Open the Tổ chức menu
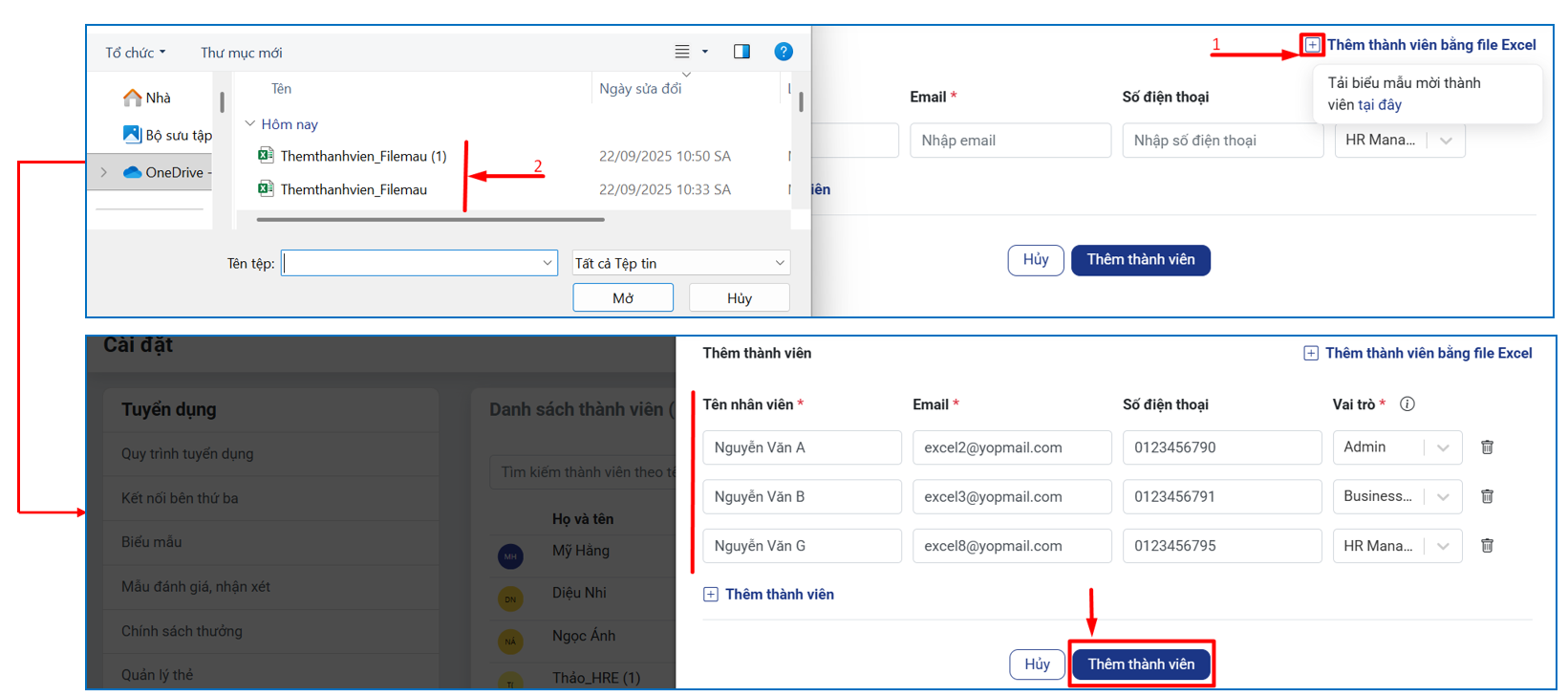 tap(135, 53)
